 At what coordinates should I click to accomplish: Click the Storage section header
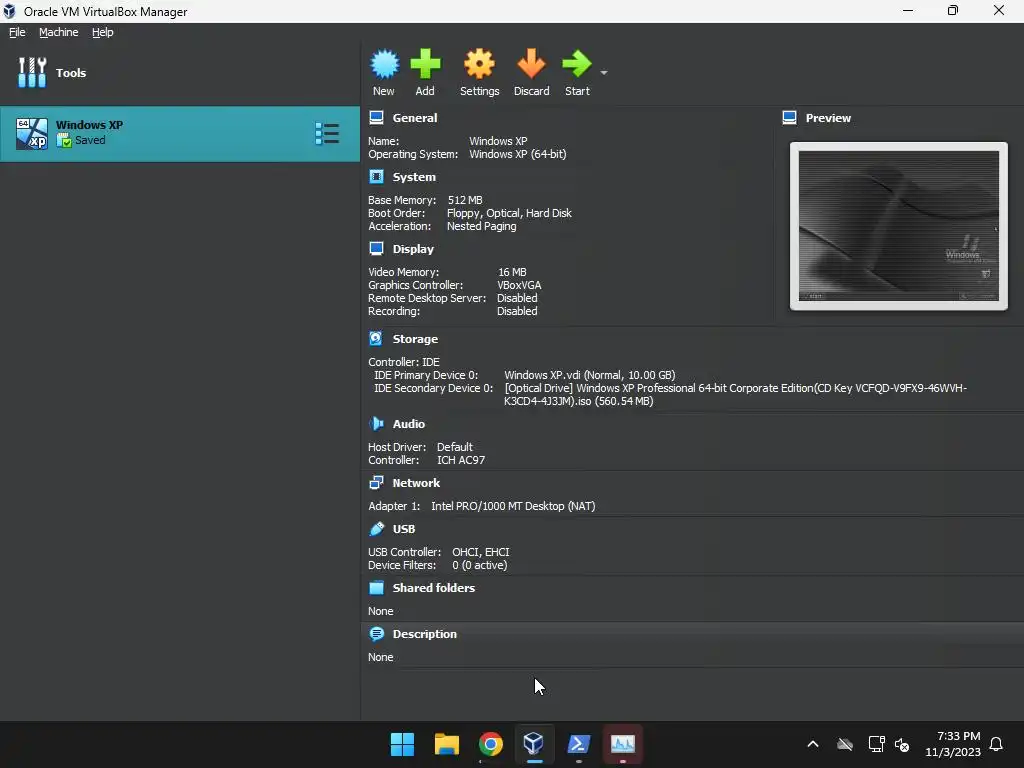click(x=415, y=339)
